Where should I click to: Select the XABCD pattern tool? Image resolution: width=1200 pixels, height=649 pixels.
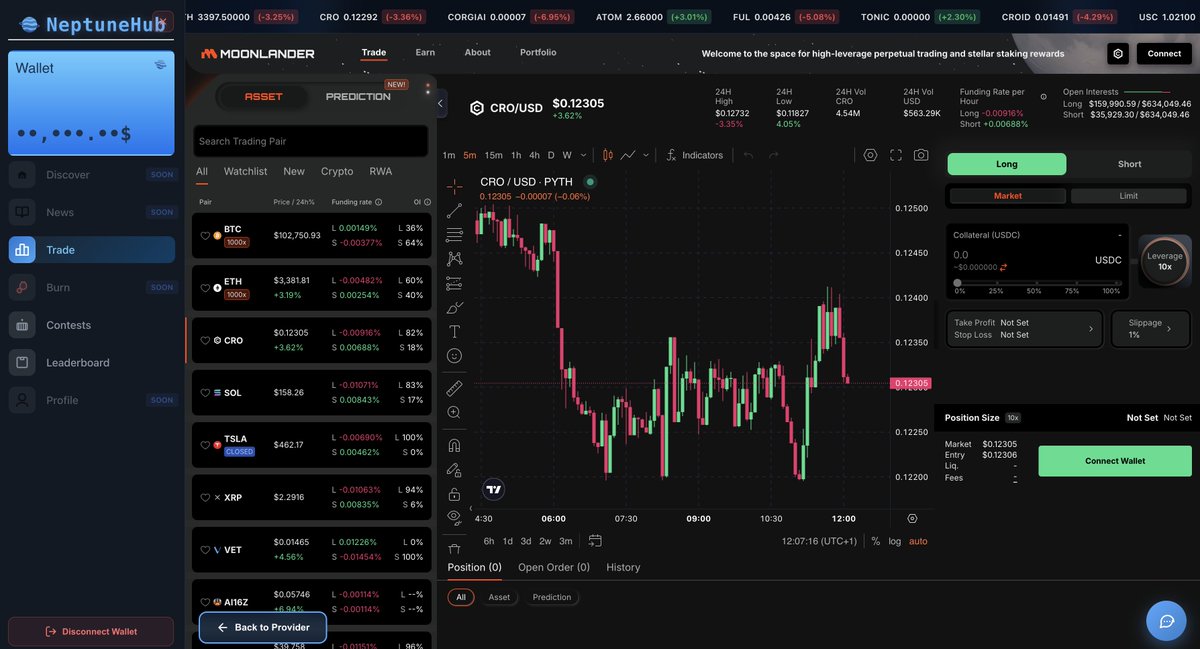click(x=454, y=258)
